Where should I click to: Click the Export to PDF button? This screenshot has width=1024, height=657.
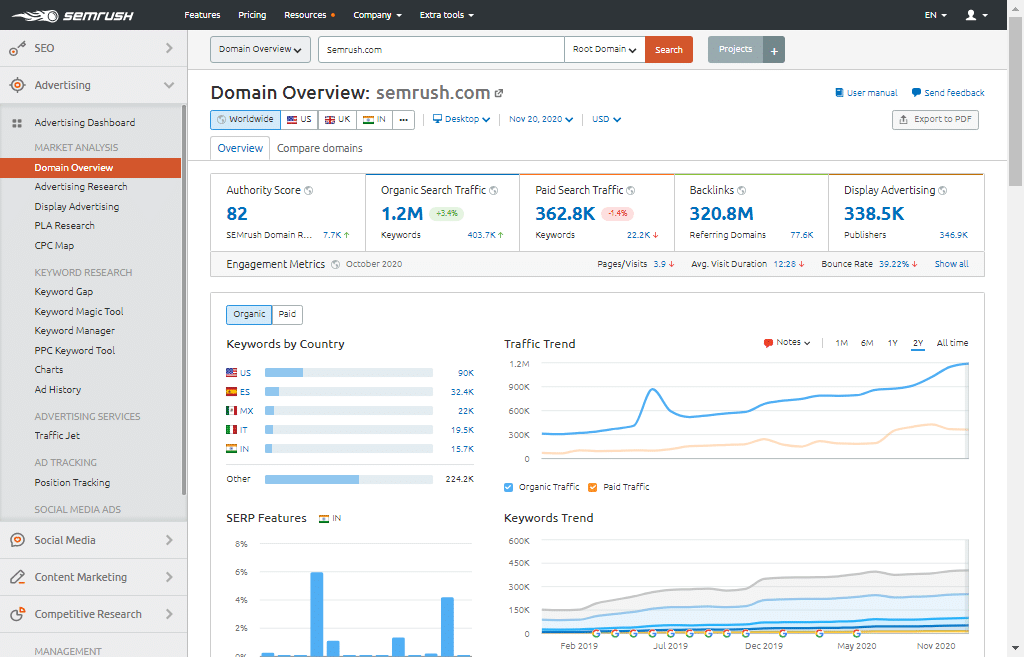coord(934,119)
